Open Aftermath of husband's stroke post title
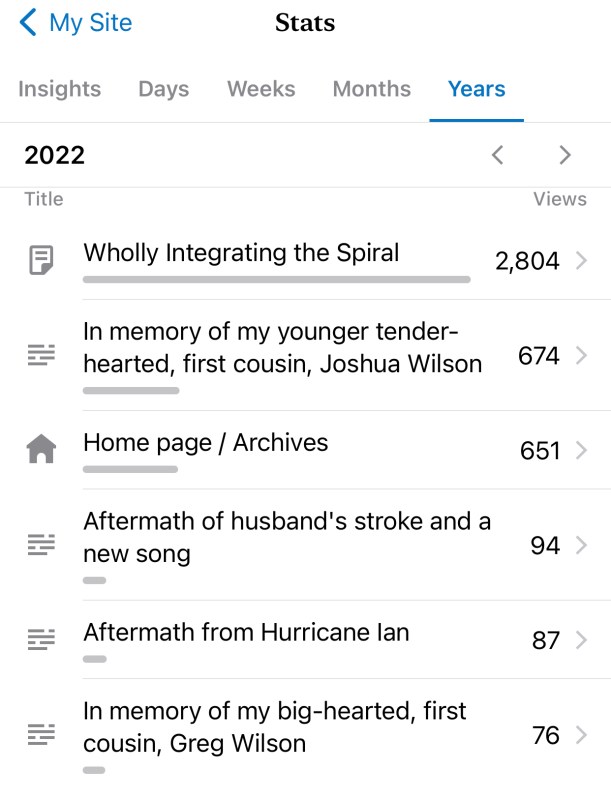The height and width of the screenshot is (799, 611). [x=286, y=536]
